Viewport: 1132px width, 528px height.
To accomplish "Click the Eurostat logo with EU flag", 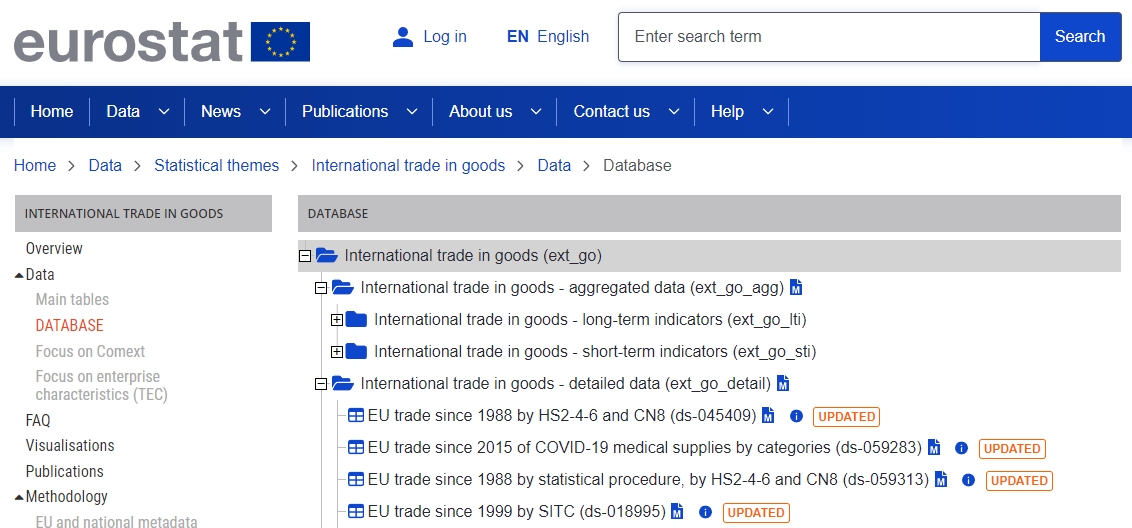I will pyautogui.click(x=162, y=40).
